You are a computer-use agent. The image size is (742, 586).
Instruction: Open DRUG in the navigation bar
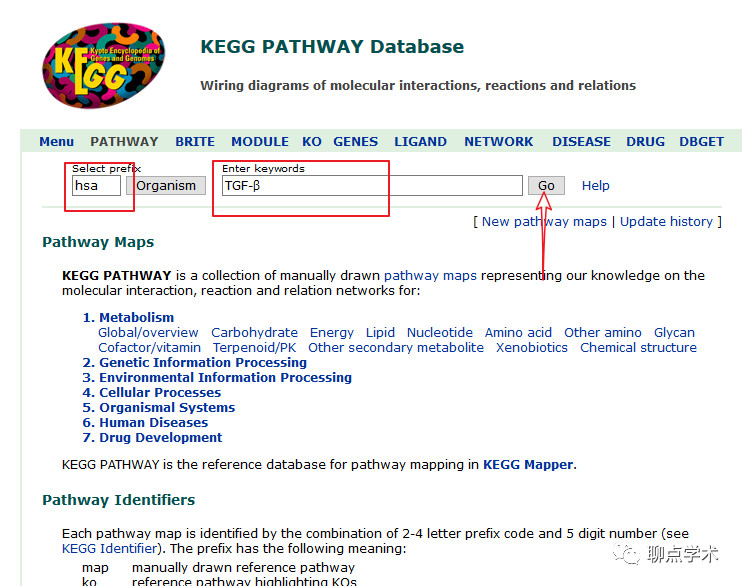tap(645, 142)
